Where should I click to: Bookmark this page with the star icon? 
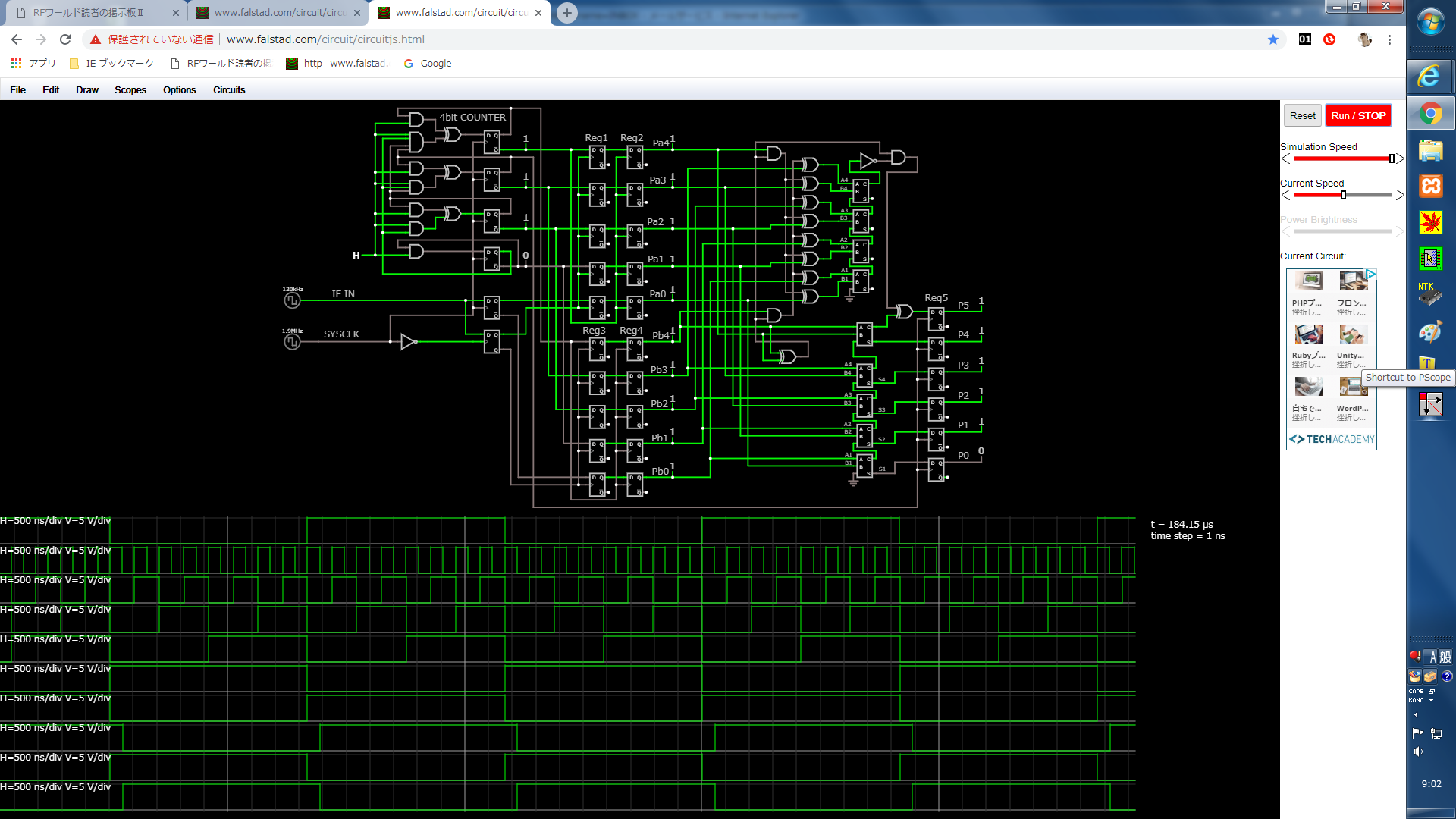point(1273,39)
